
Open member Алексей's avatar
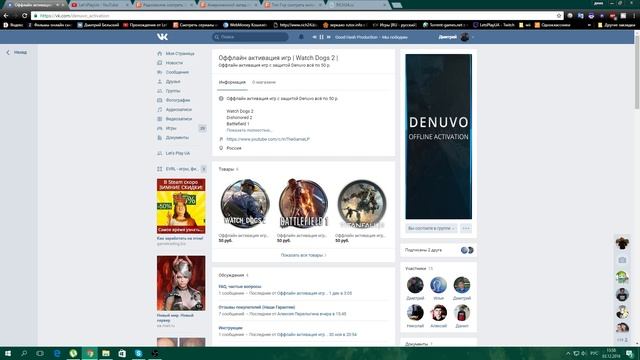[x=438, y=313]
